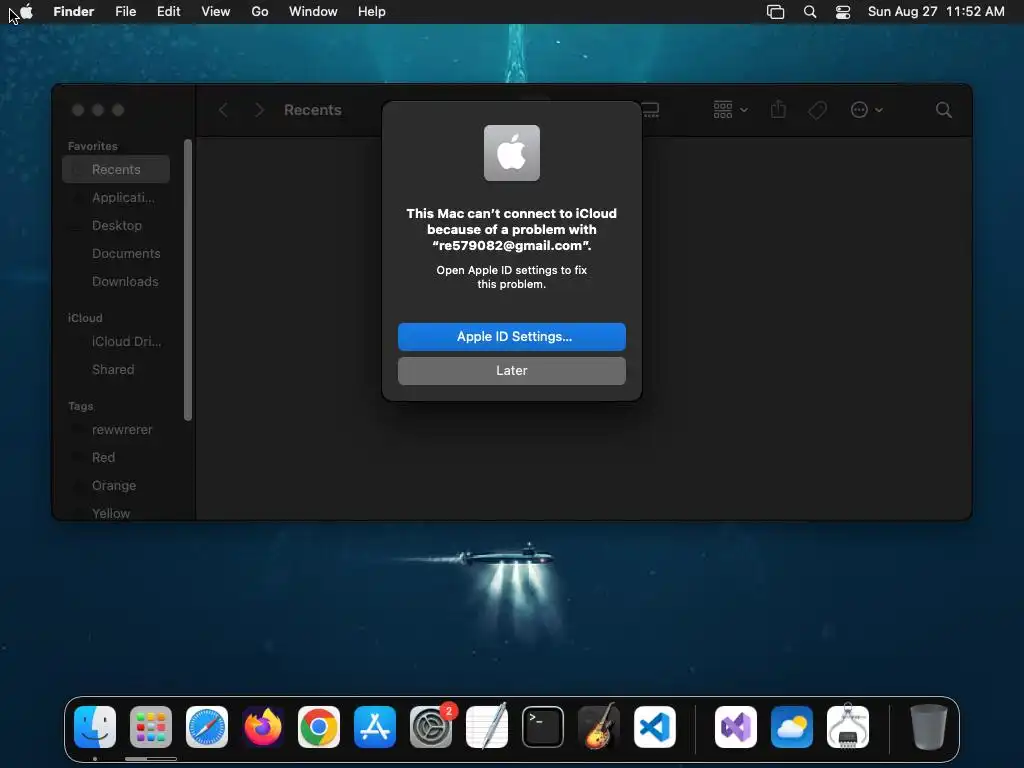Select Shared in Finder sidebar
This screenshot has width=1024, height=768.
pyautogui.click(x=116, y=370)
